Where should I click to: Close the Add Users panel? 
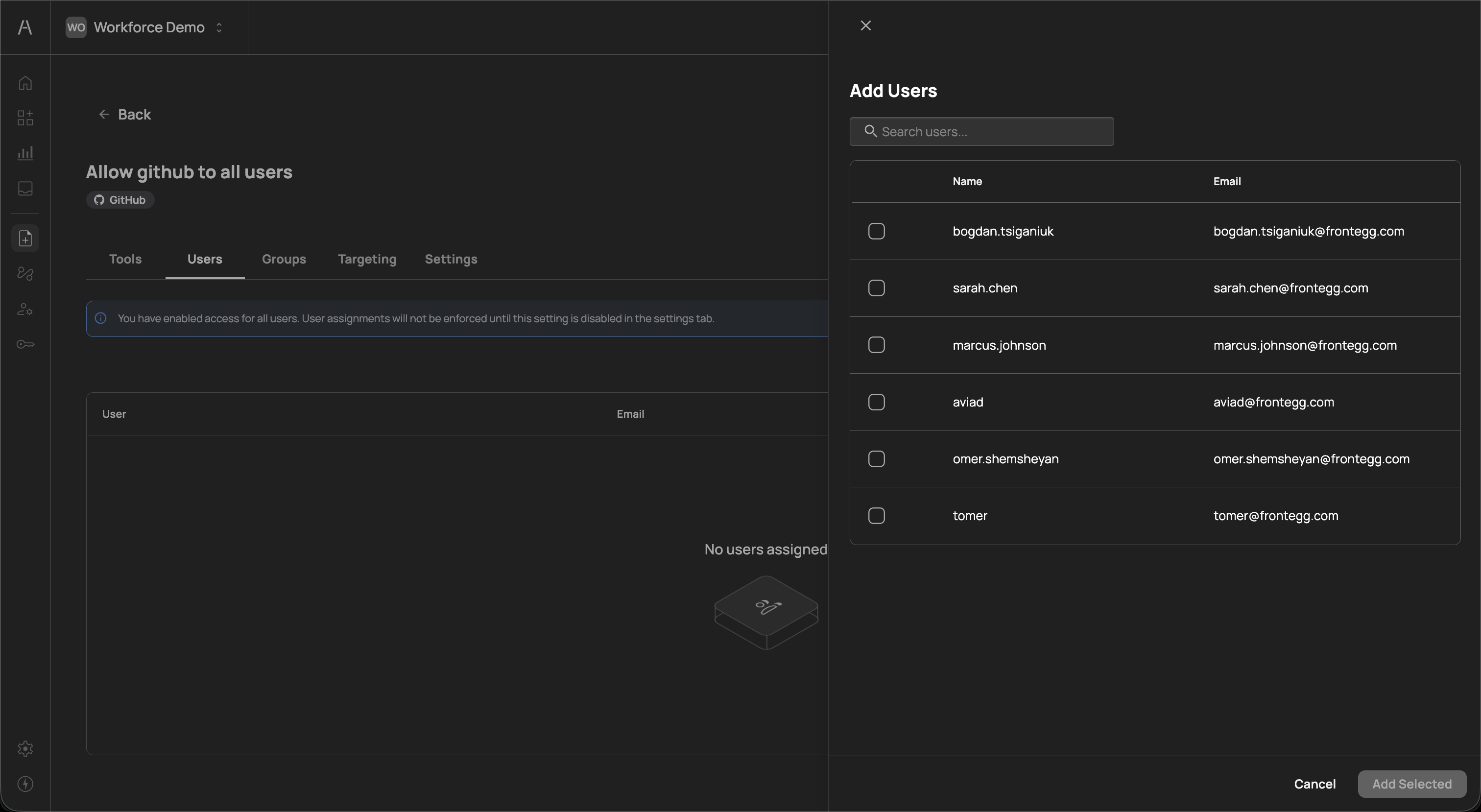pyautogui.click(x=865, y=25)
